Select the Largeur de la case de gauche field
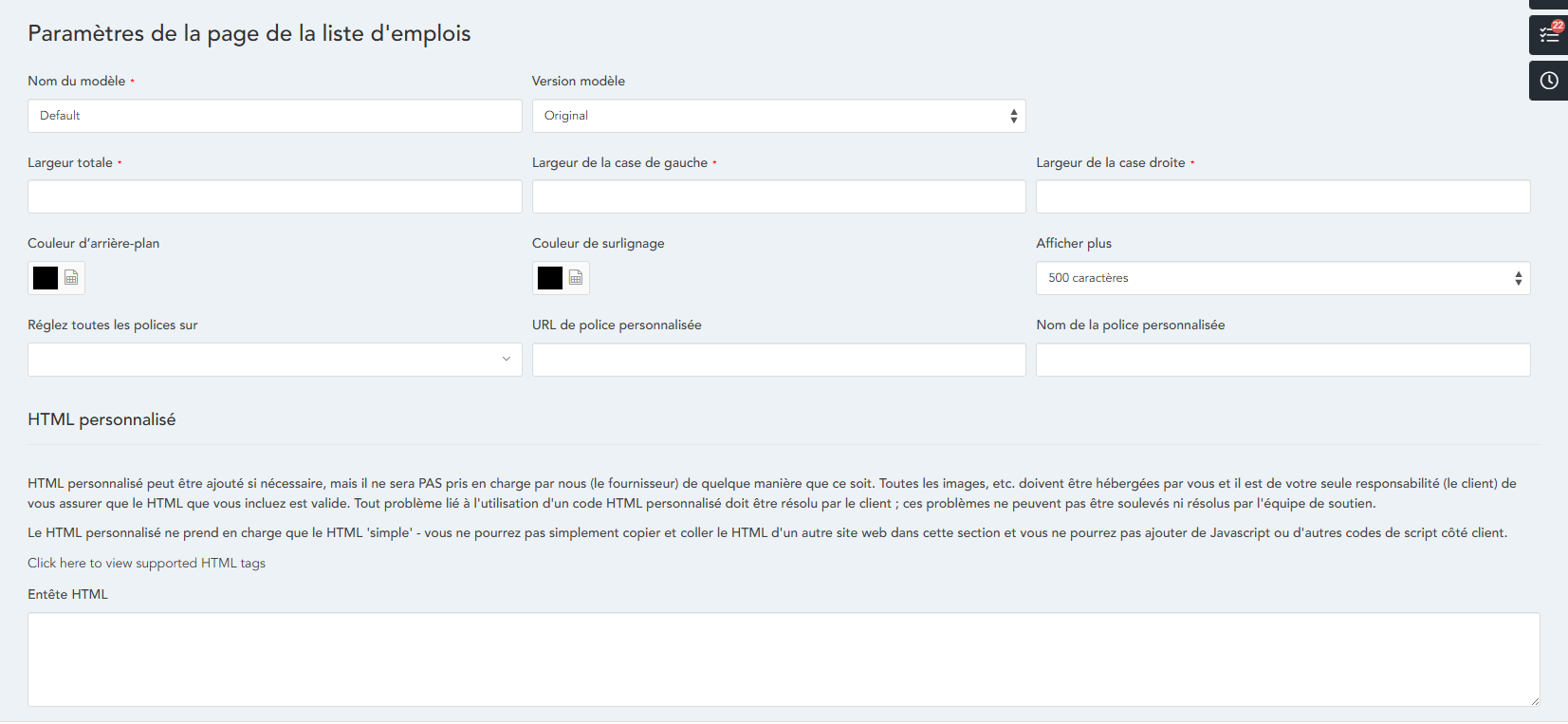Image resolution: width=1568 pixels, height=724 pixels. click(778, 196)
